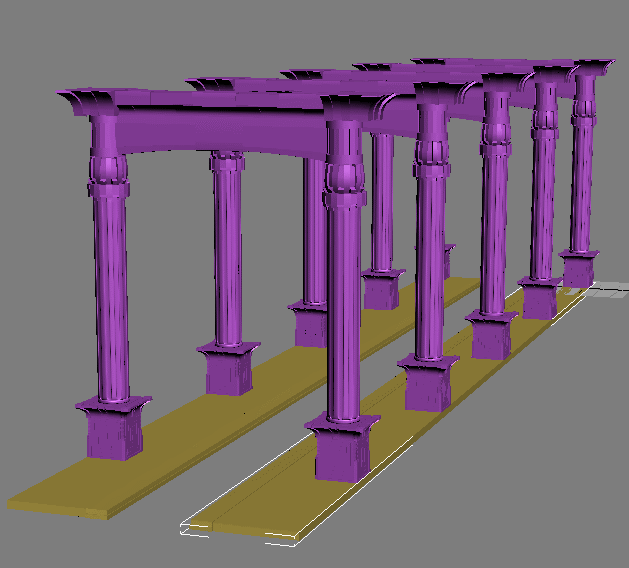The height and width of the screenshot is (568, 629).
Task: Click the third right-row column's base
Action: 492,337
